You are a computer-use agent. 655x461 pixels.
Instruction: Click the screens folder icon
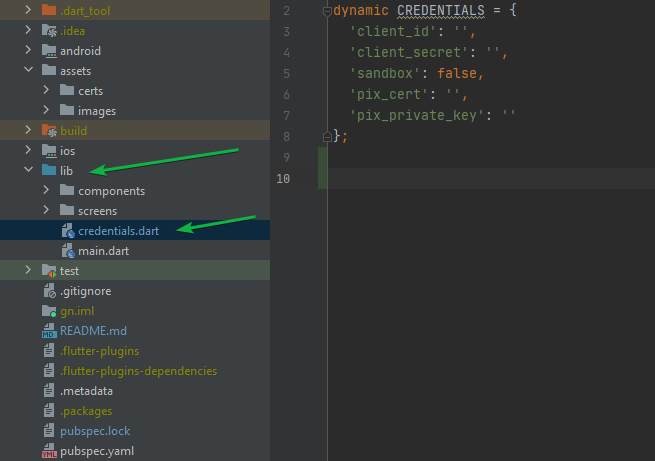(67, 210)
